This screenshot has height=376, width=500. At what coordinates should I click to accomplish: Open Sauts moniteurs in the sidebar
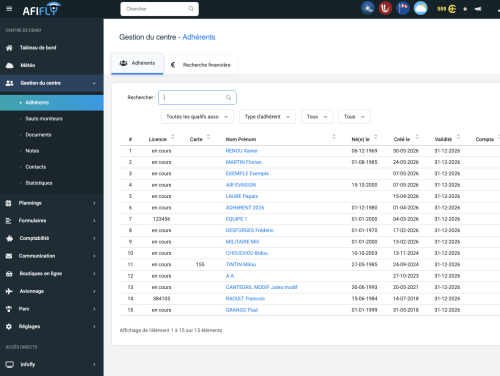click(x=44, y=119)
